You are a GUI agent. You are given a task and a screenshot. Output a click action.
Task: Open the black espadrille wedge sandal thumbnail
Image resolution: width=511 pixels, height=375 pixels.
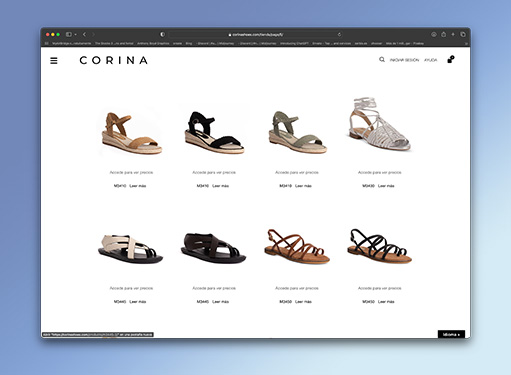point(214,133)
